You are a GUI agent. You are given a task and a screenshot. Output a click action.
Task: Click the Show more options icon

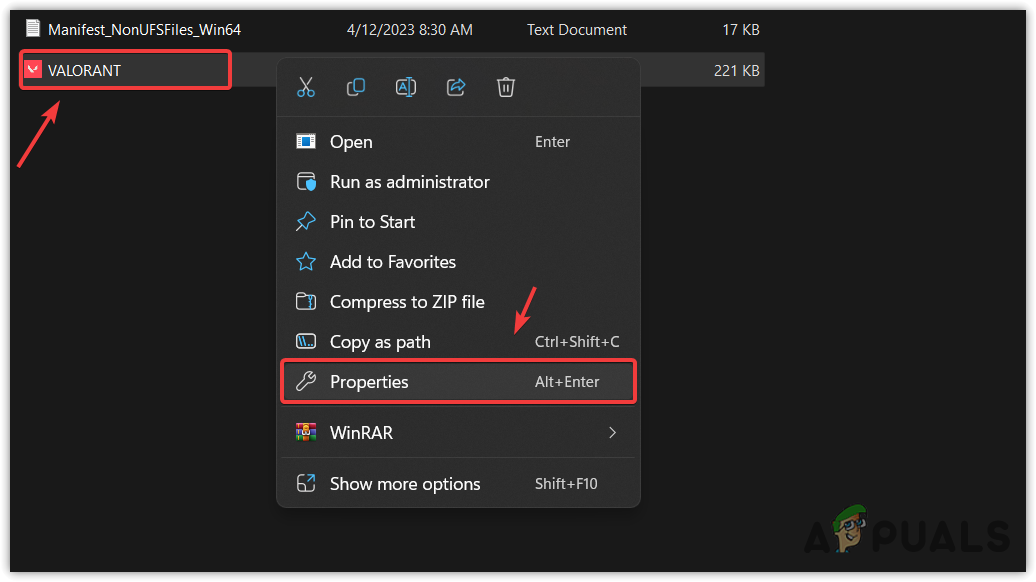[306, 484]
